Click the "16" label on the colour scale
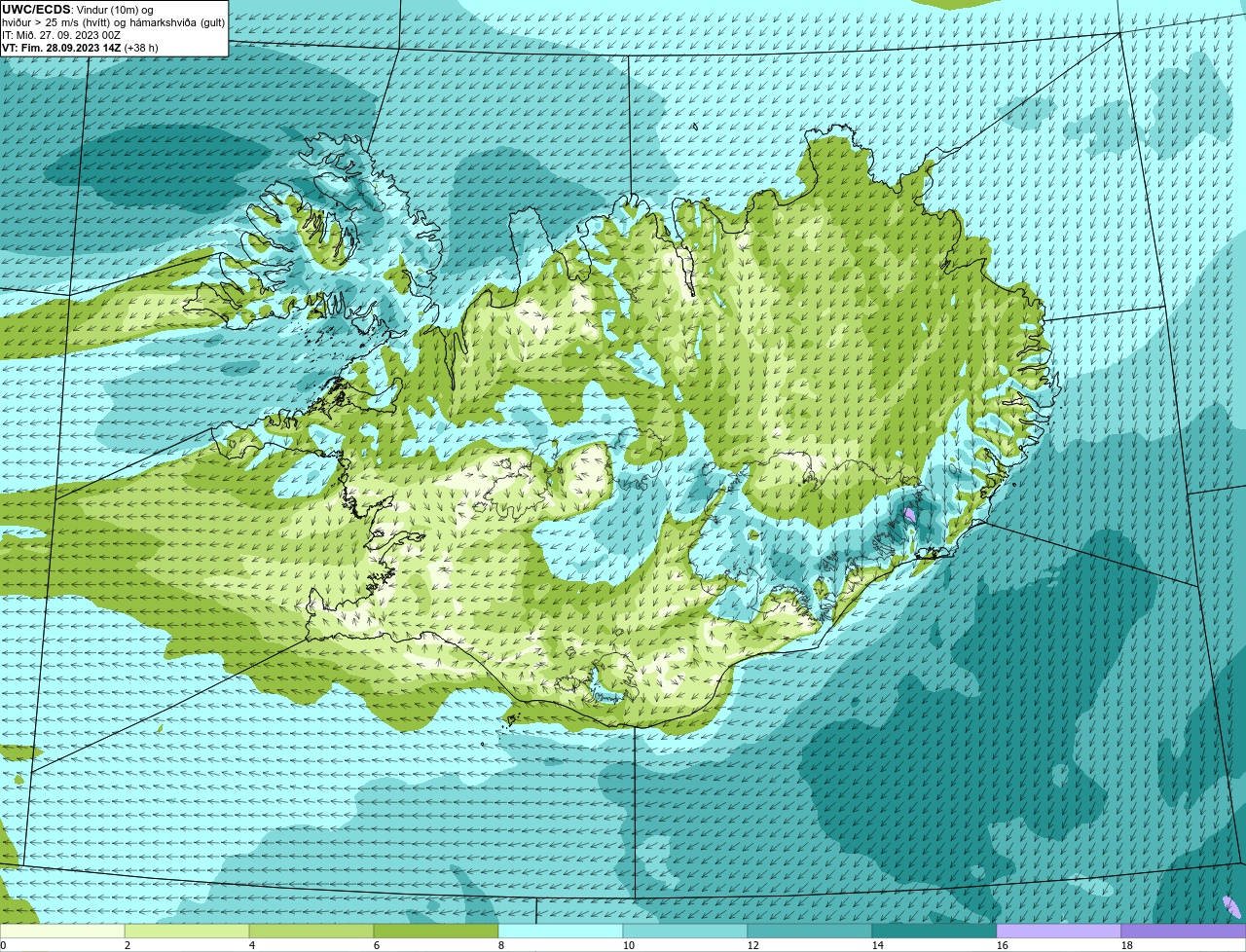 click(1003, 945)
